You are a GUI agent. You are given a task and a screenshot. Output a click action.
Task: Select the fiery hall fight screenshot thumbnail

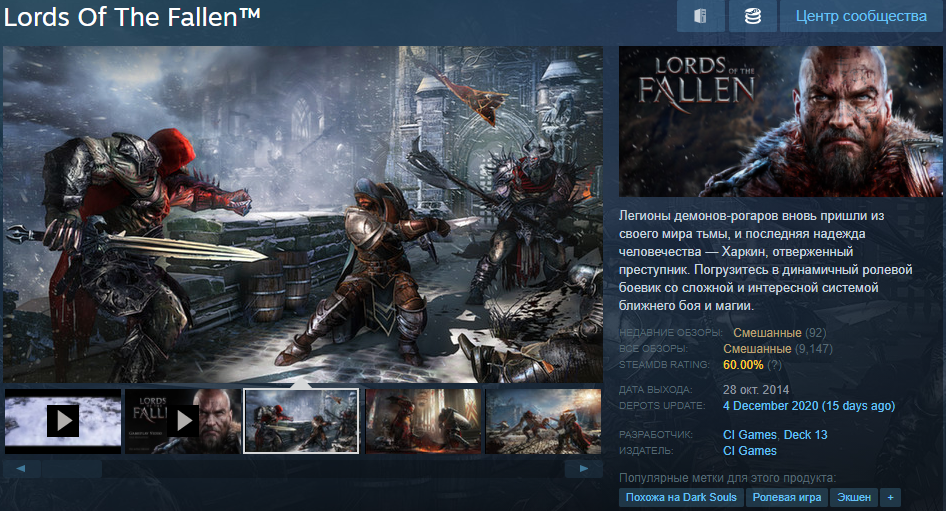(424, 421)
